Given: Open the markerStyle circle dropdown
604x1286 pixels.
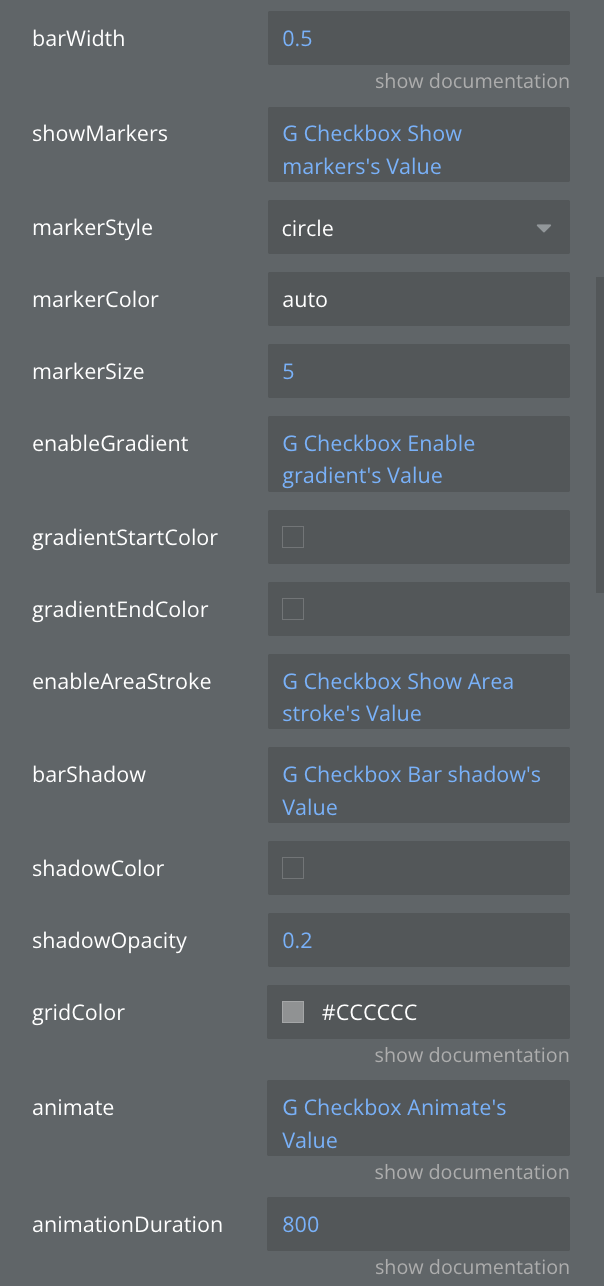Looking at the screenshot, I should (418, 228).
